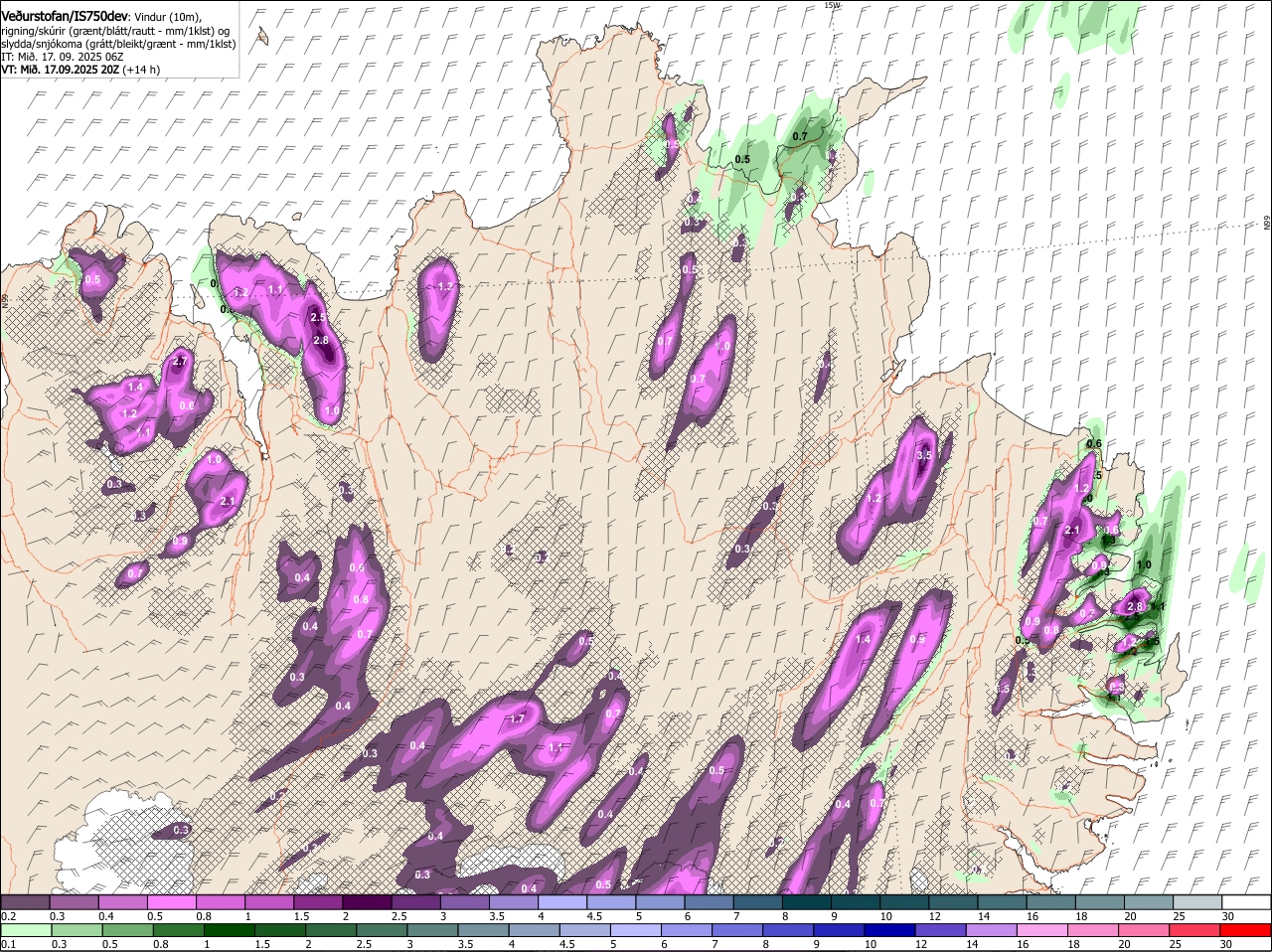Pick the lower legend swatch between 0.5 and 0.8

tap(128, 930)
